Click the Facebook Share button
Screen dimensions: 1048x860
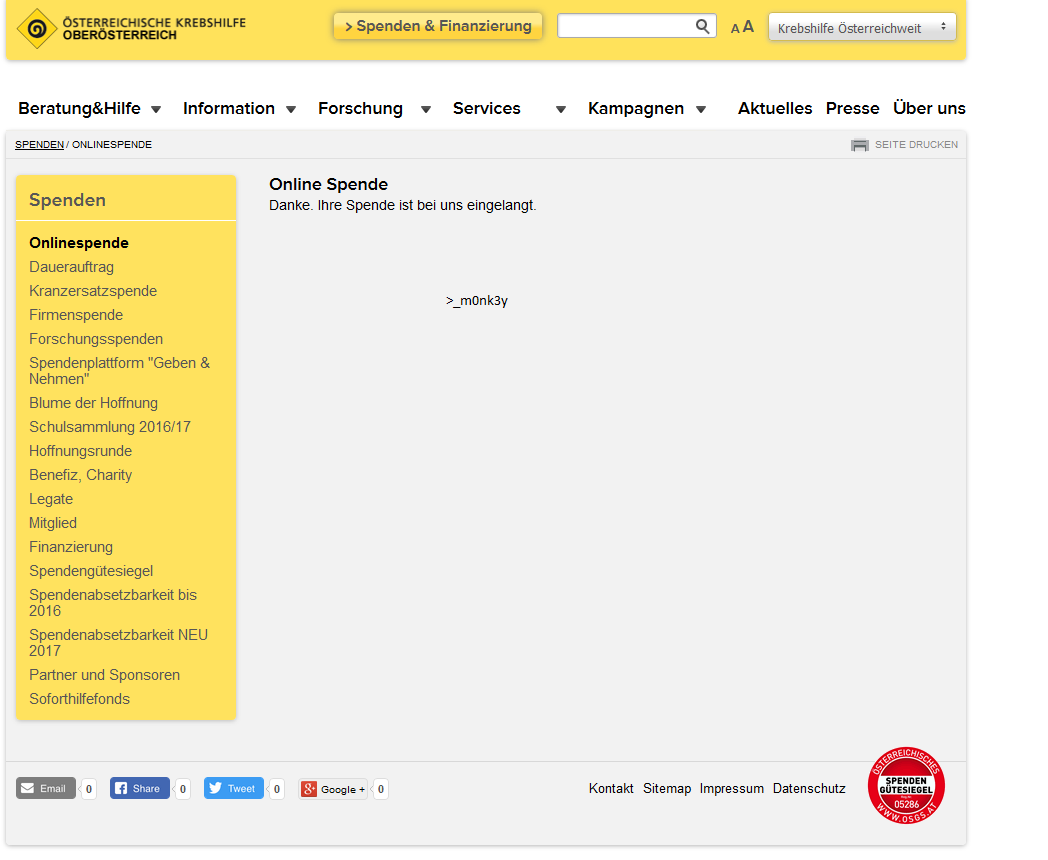(x=139, y=789)
